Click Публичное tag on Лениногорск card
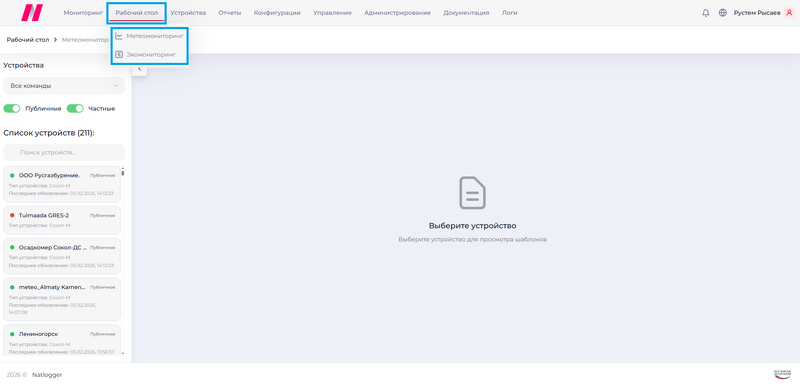The image size is (800, 384). [103, 335]
